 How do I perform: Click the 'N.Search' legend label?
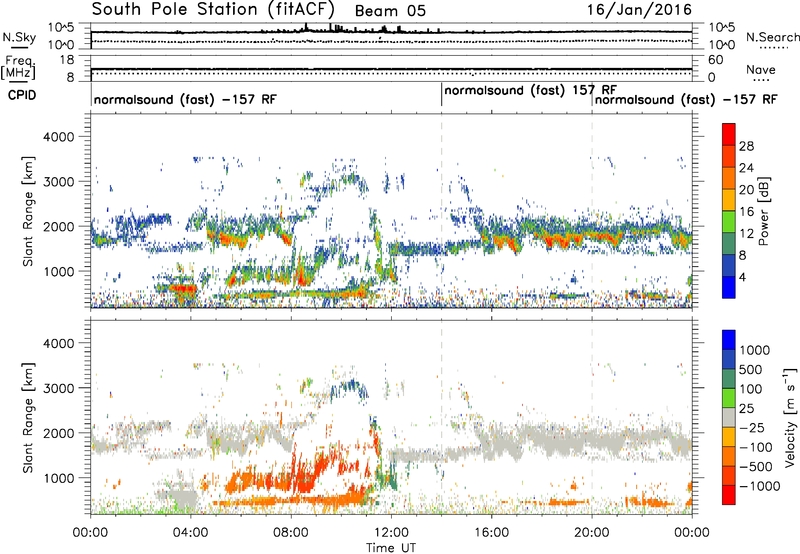772,37
